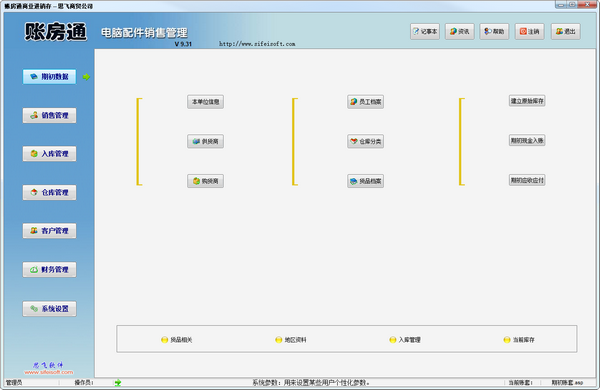Viewport: 600px width, 390px height.
Task: Open 财务管理 finance section
Action: [49, 269]
